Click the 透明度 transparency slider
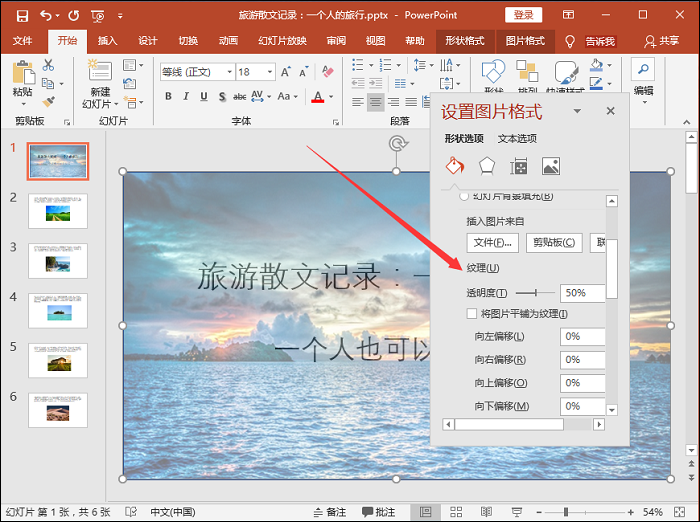 pos(534,293)
